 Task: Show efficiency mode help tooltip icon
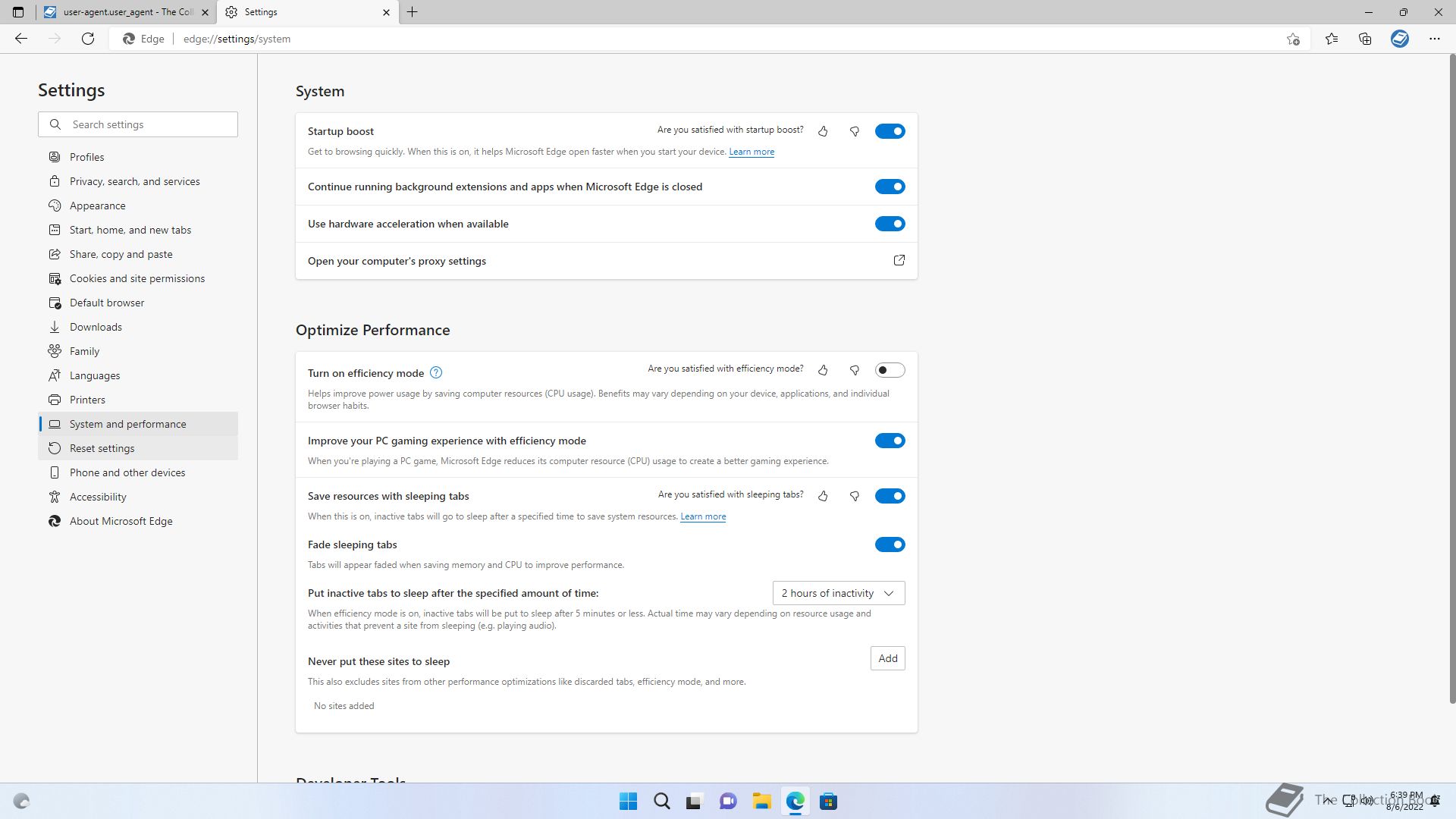coord(436,372)
